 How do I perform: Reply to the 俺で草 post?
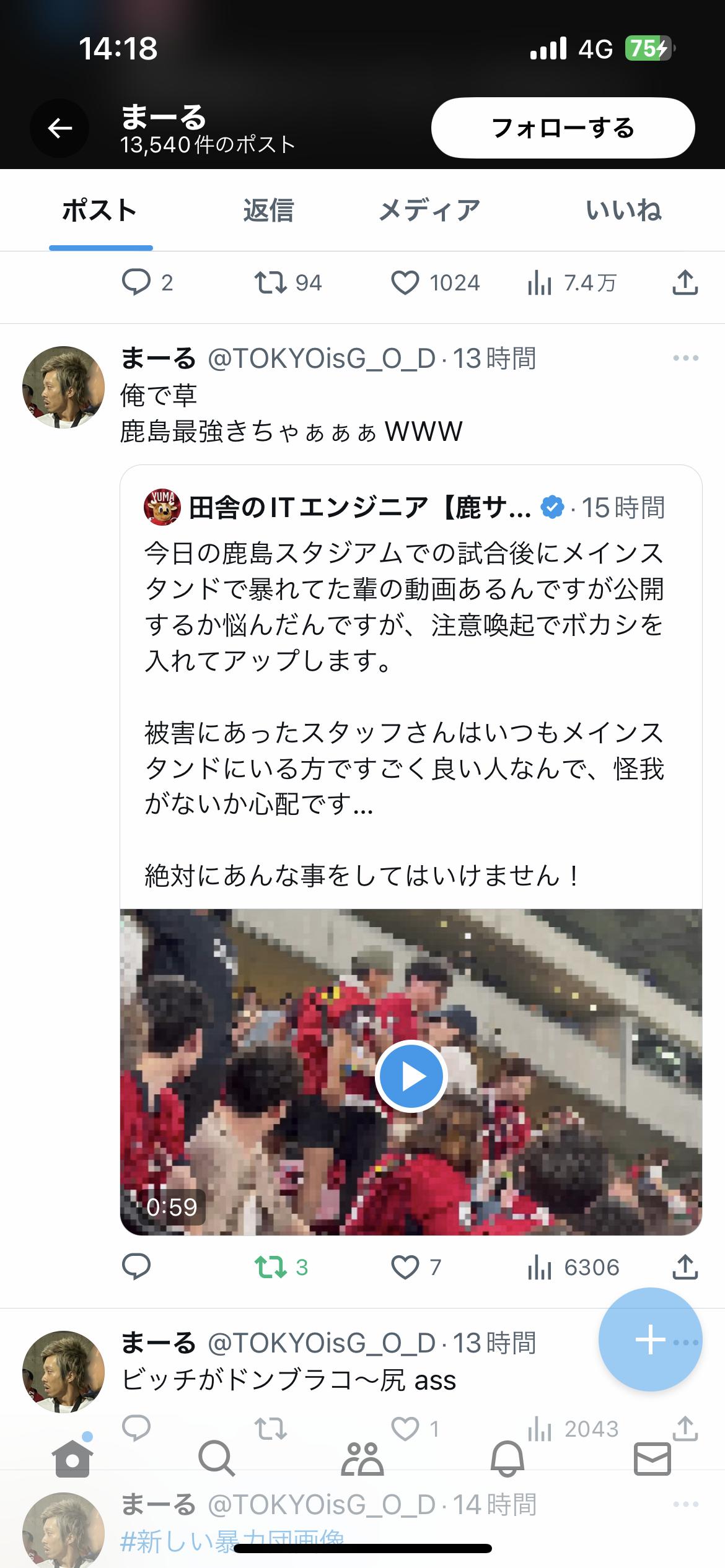(136, 1267)
